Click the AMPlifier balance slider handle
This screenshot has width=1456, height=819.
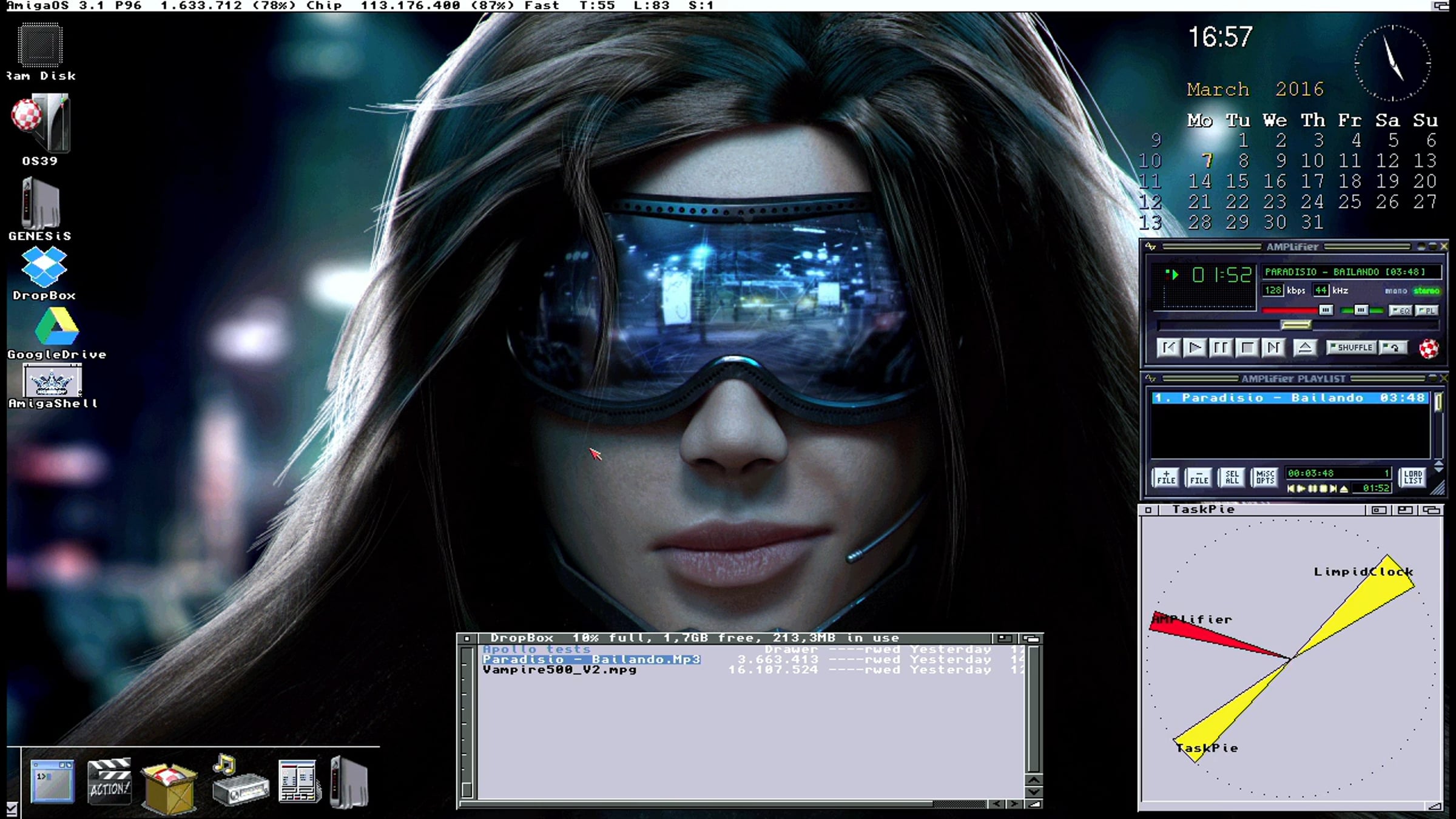[x=1361, y=310]
